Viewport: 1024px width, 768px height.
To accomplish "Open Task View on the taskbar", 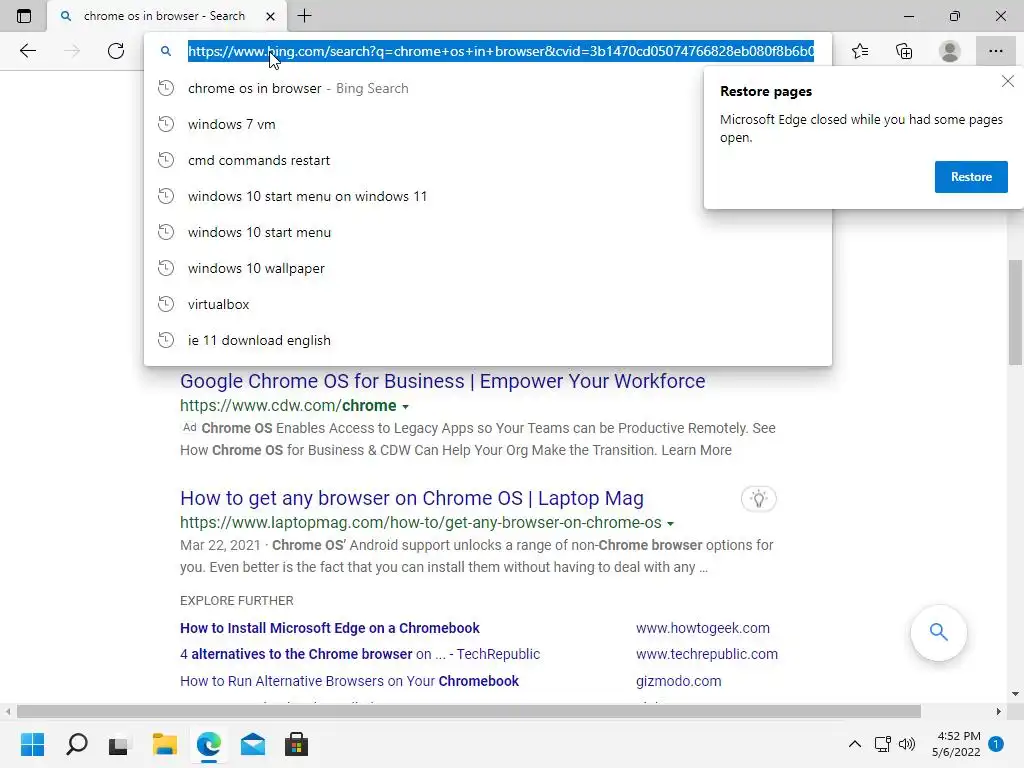I will 118,744.
